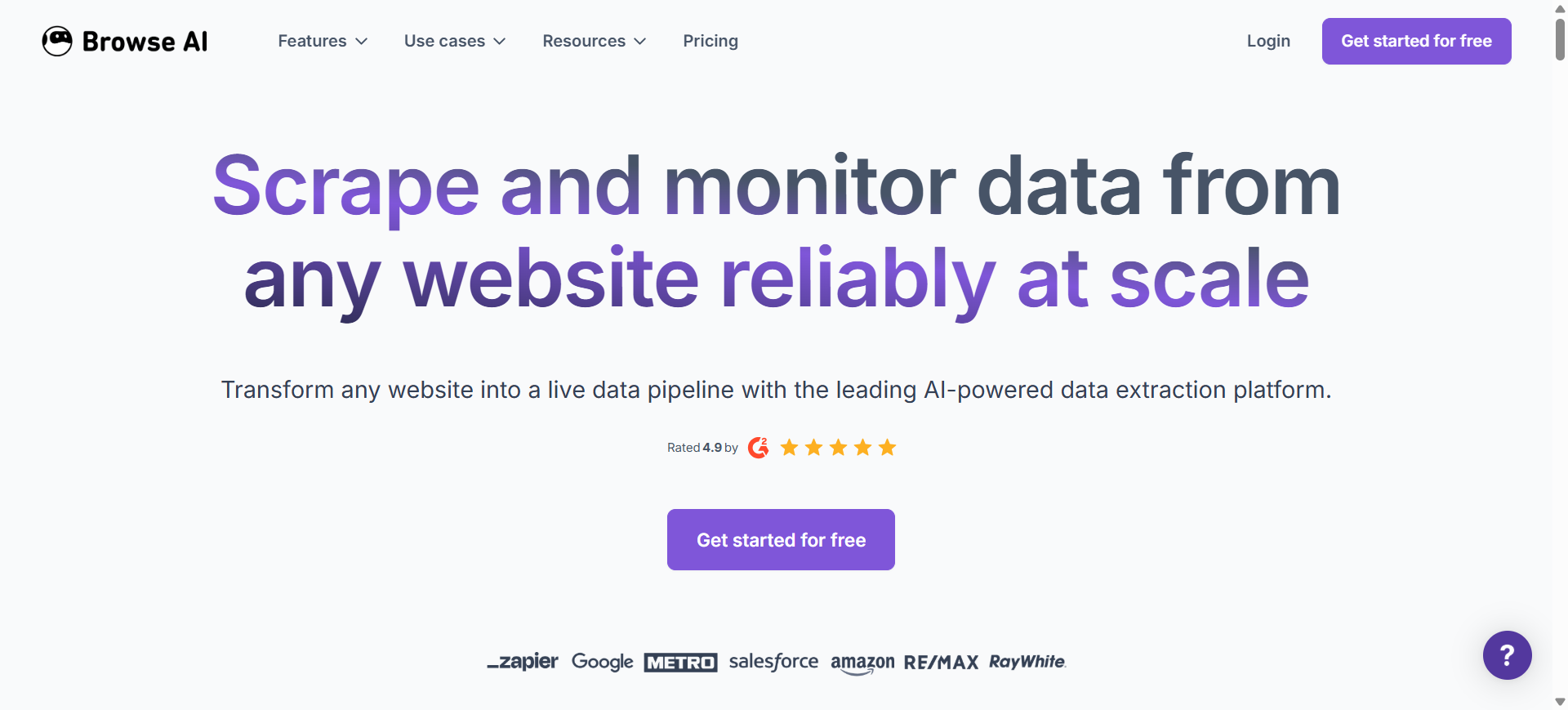Screen dimensions: 1568x710
Task: Click the Browse AI robot logo icon
Action: click(57, 41)
